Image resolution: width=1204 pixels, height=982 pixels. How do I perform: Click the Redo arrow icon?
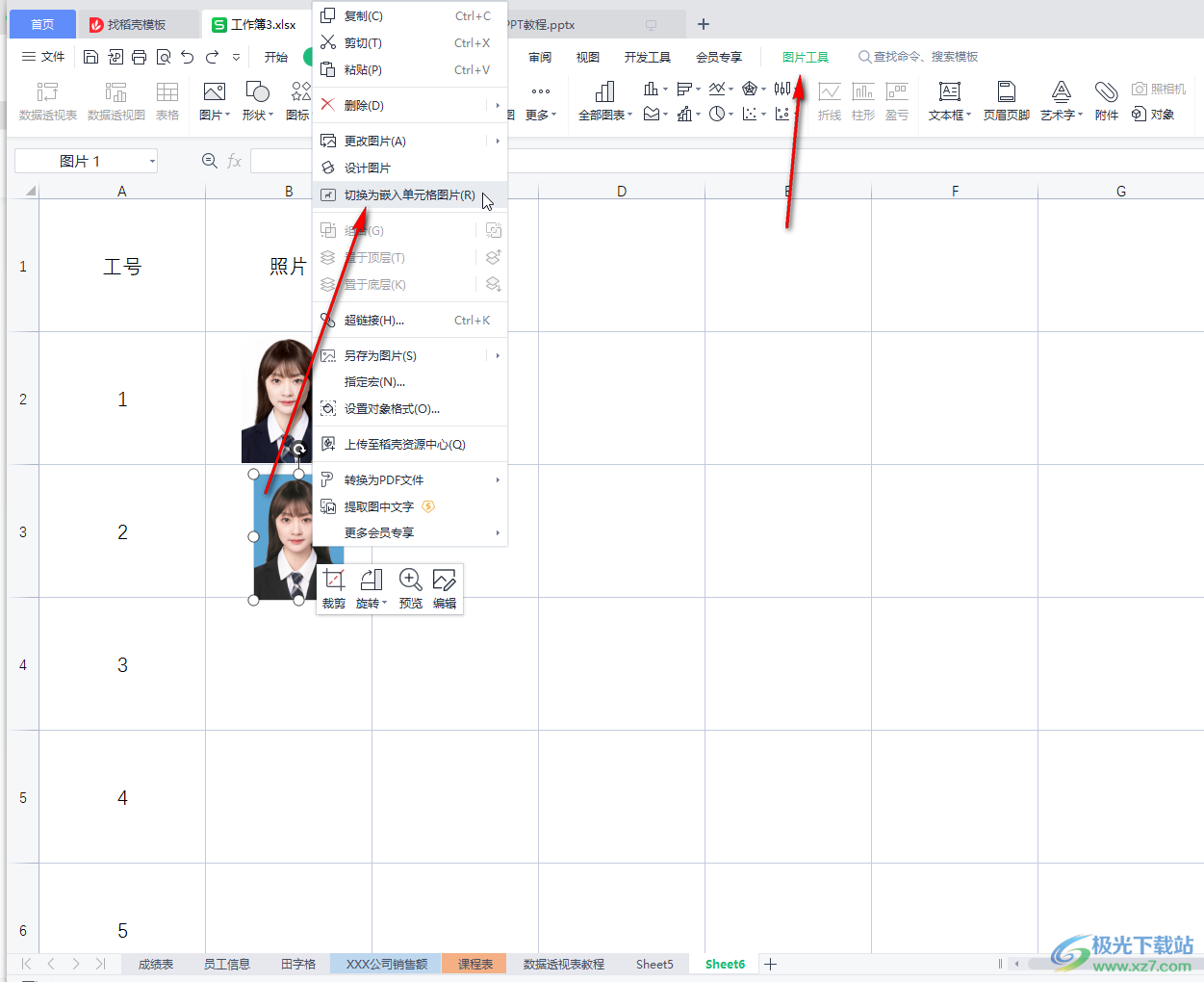click(x=213, y=57)
